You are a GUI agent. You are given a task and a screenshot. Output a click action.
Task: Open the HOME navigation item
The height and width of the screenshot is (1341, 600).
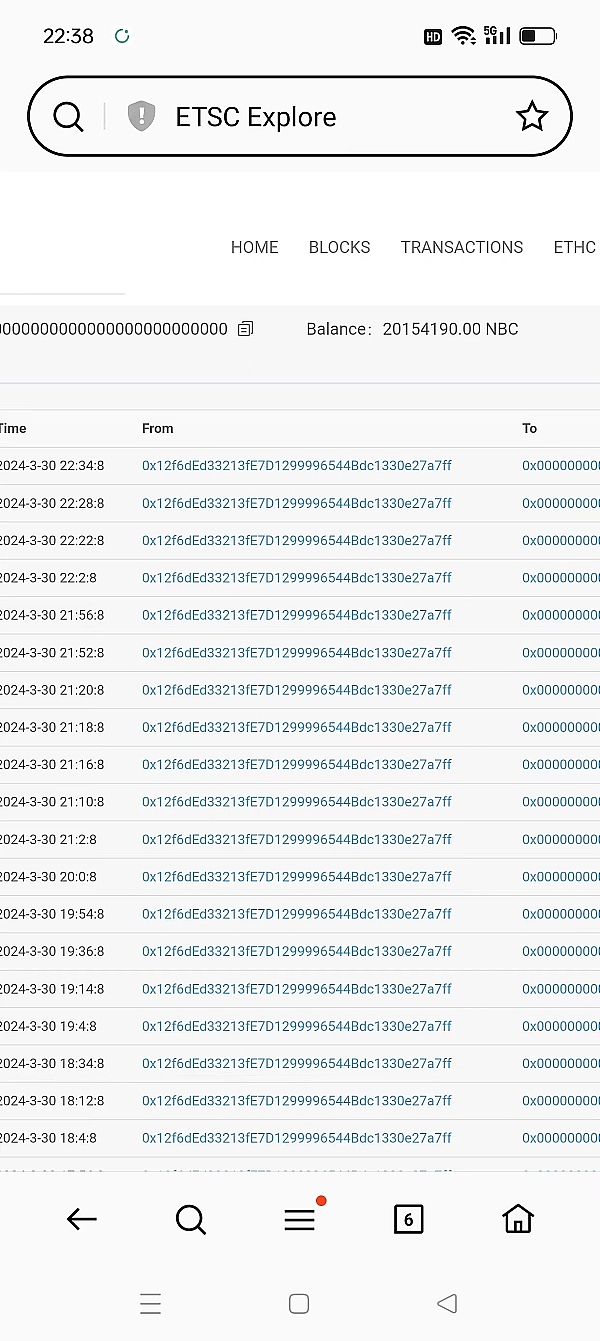coord(254,247)
